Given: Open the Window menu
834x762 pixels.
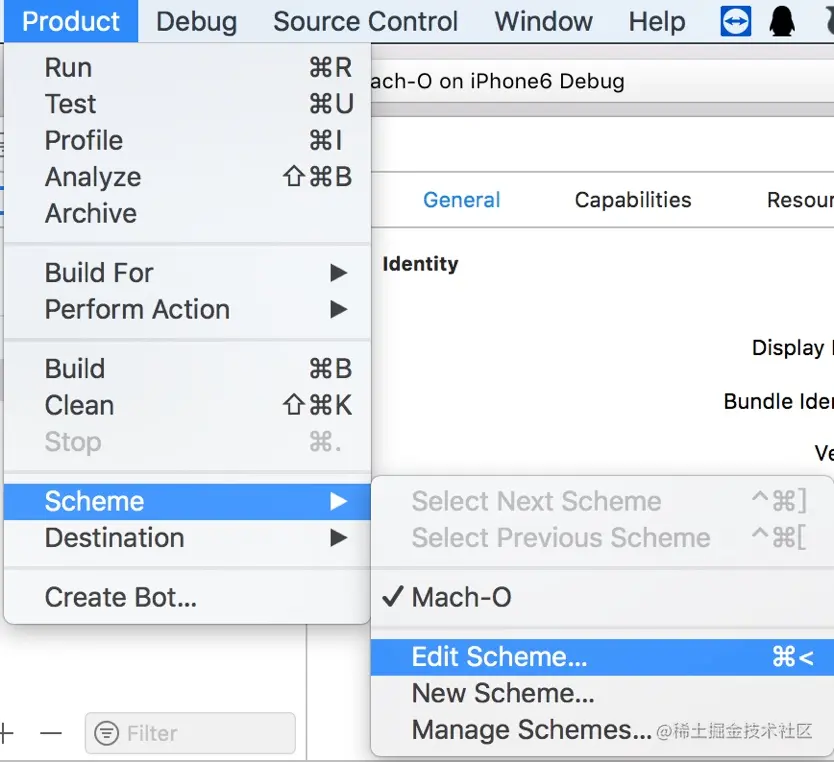Looking at the screenshot, I should point(543,20).
